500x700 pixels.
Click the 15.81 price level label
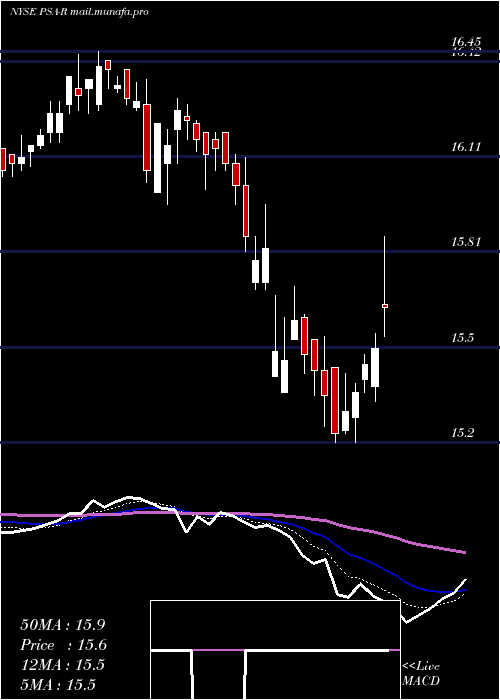pos(467,242)
